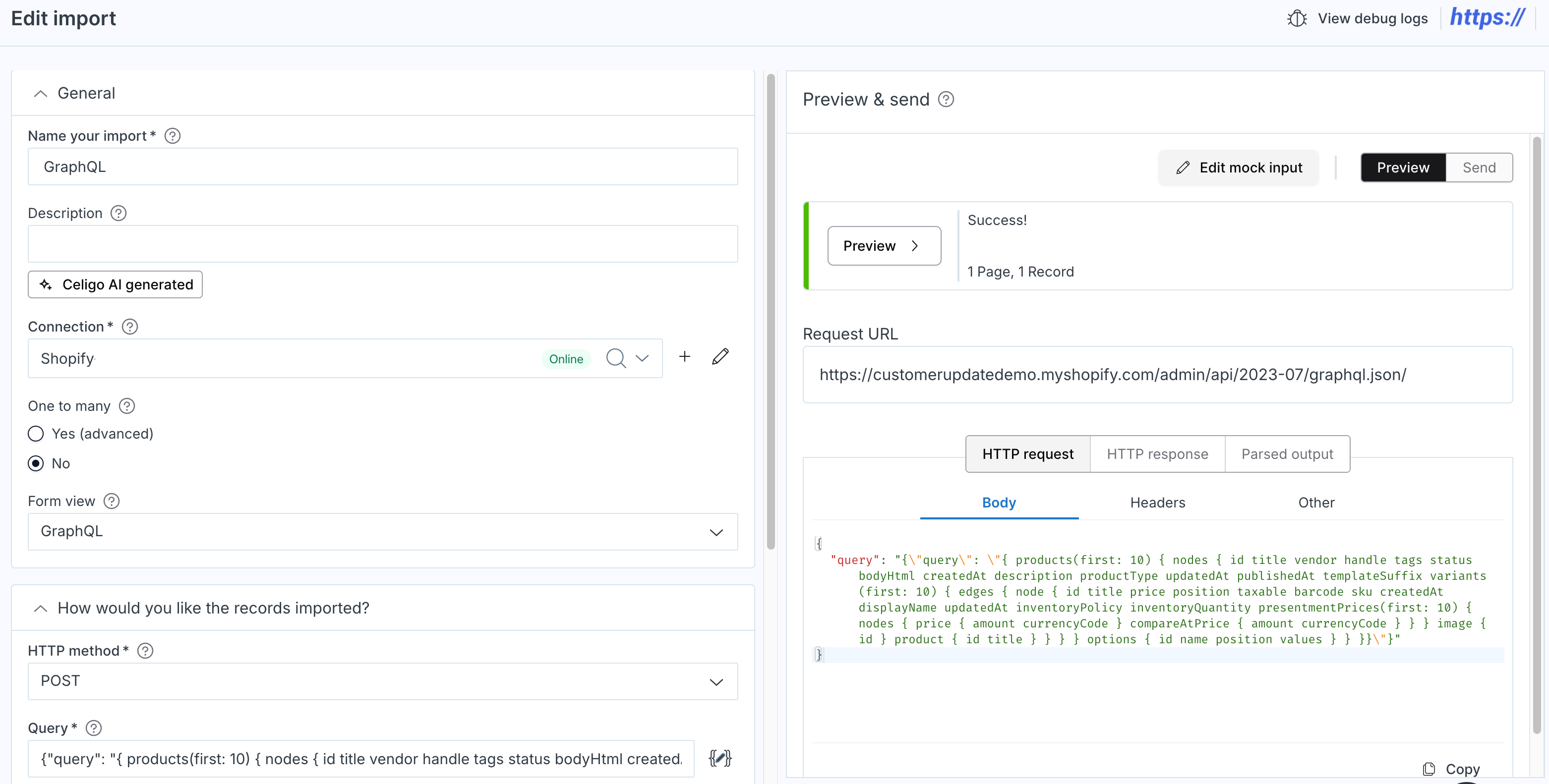Select No radio option for One to many

(36, 463)
